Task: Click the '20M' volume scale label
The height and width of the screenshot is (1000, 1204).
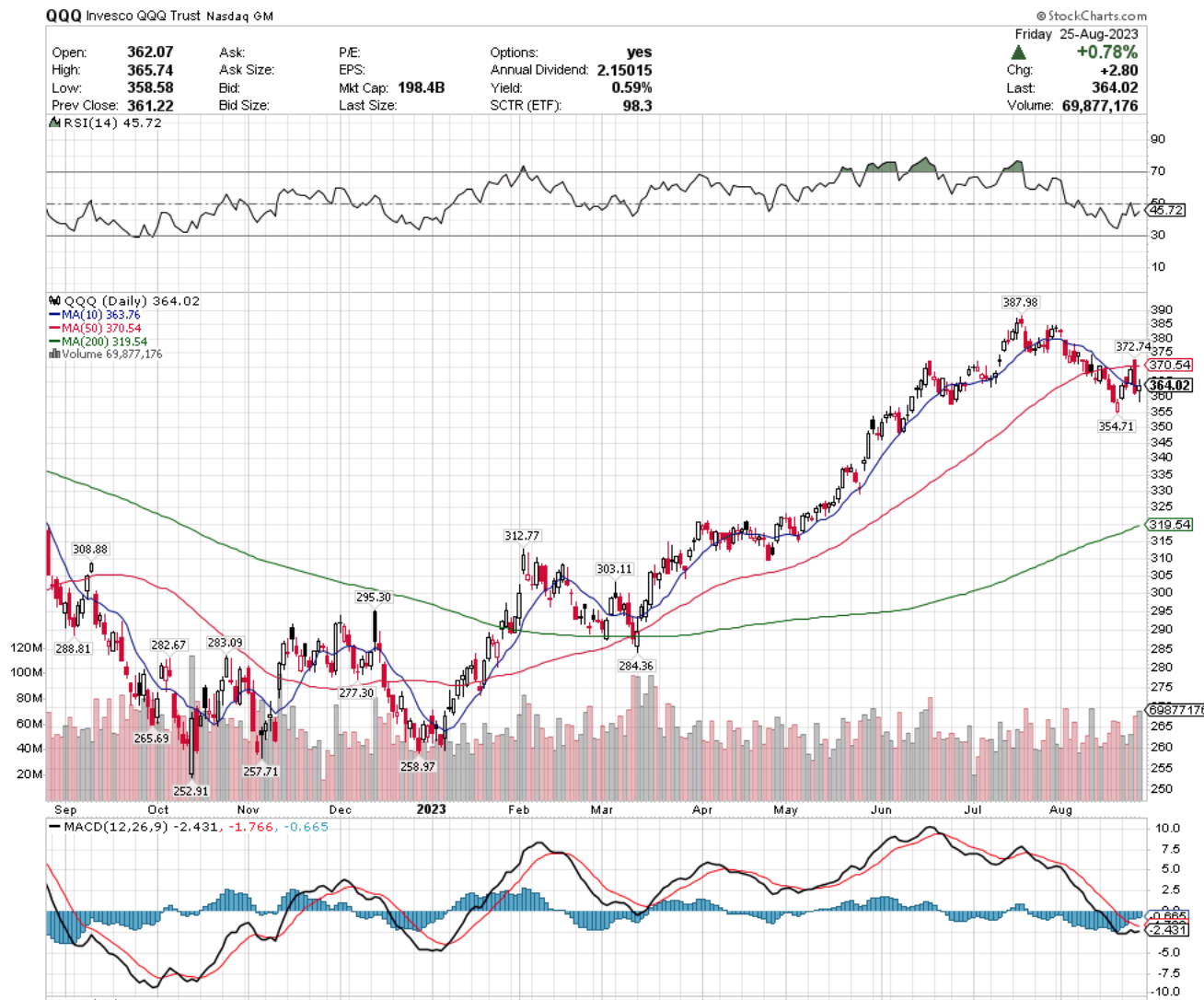Action: (x=29, y=774)
